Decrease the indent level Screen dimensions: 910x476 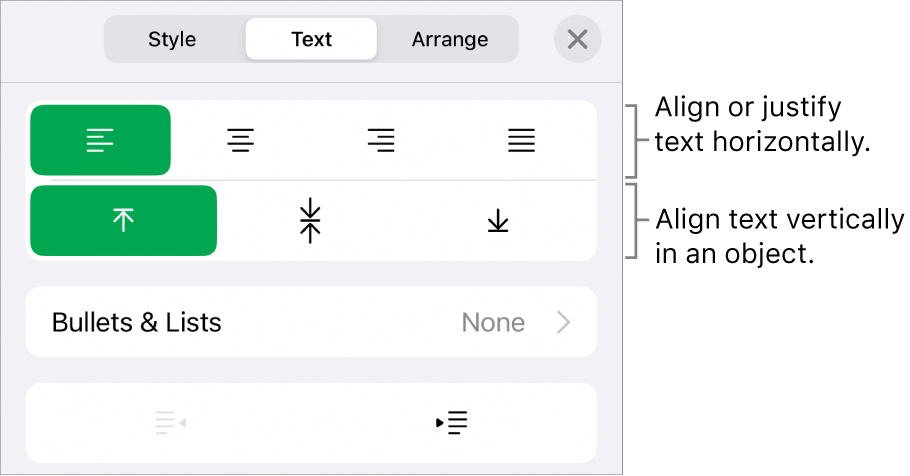click(x=170, y=423)
